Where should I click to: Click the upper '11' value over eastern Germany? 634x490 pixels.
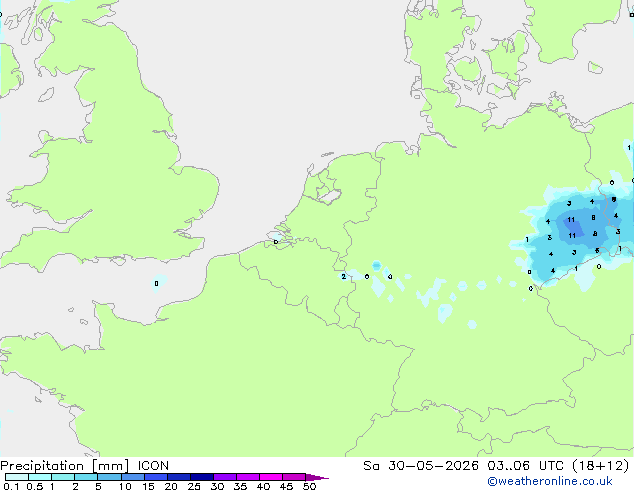tap(571, 220)
